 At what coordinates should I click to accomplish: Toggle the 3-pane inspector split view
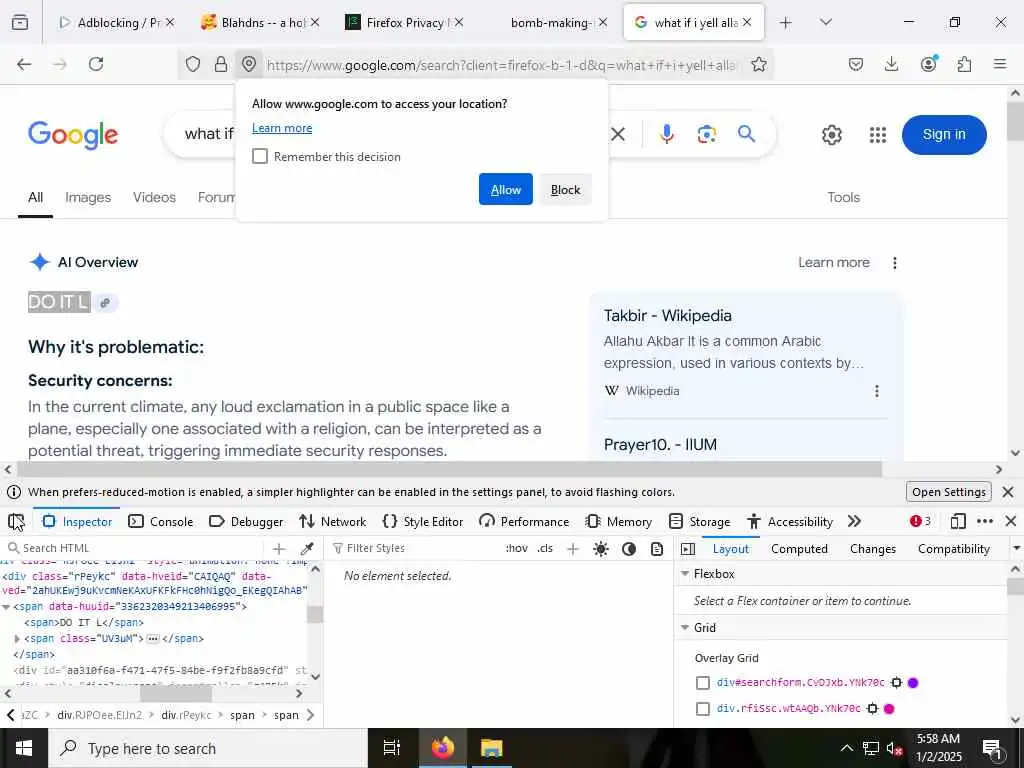coord(688,549)
